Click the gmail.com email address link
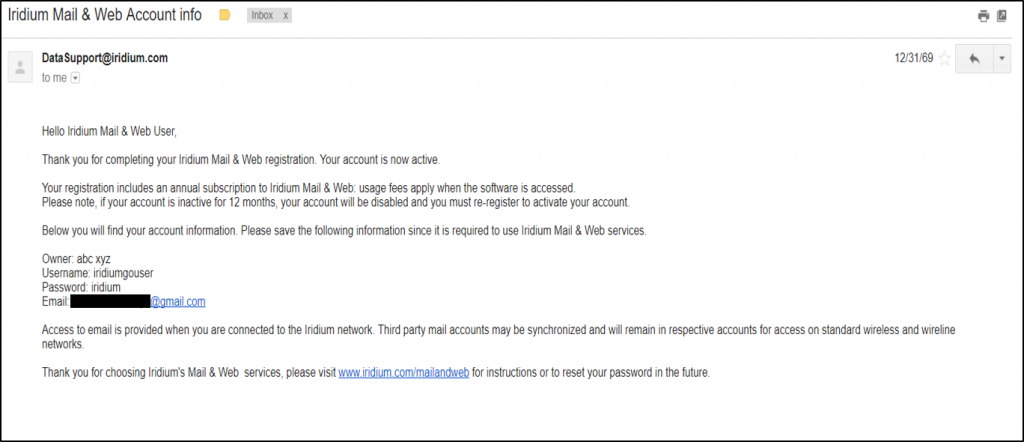1024x442 pixels. click(178, 301)
